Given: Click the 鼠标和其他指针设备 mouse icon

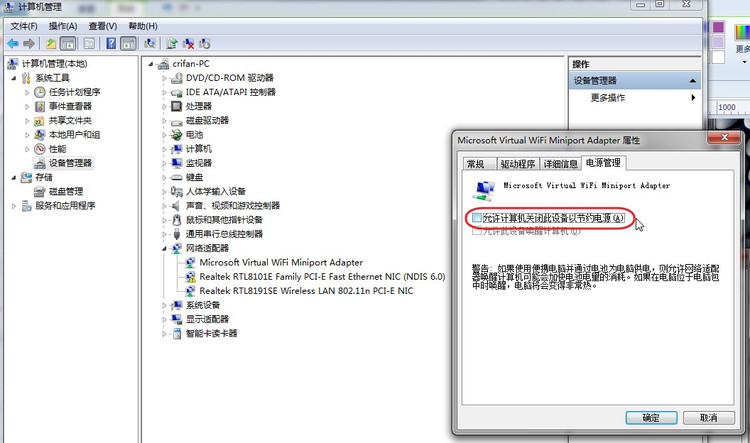Looking at the screenshot, I should tap(176, 220).
